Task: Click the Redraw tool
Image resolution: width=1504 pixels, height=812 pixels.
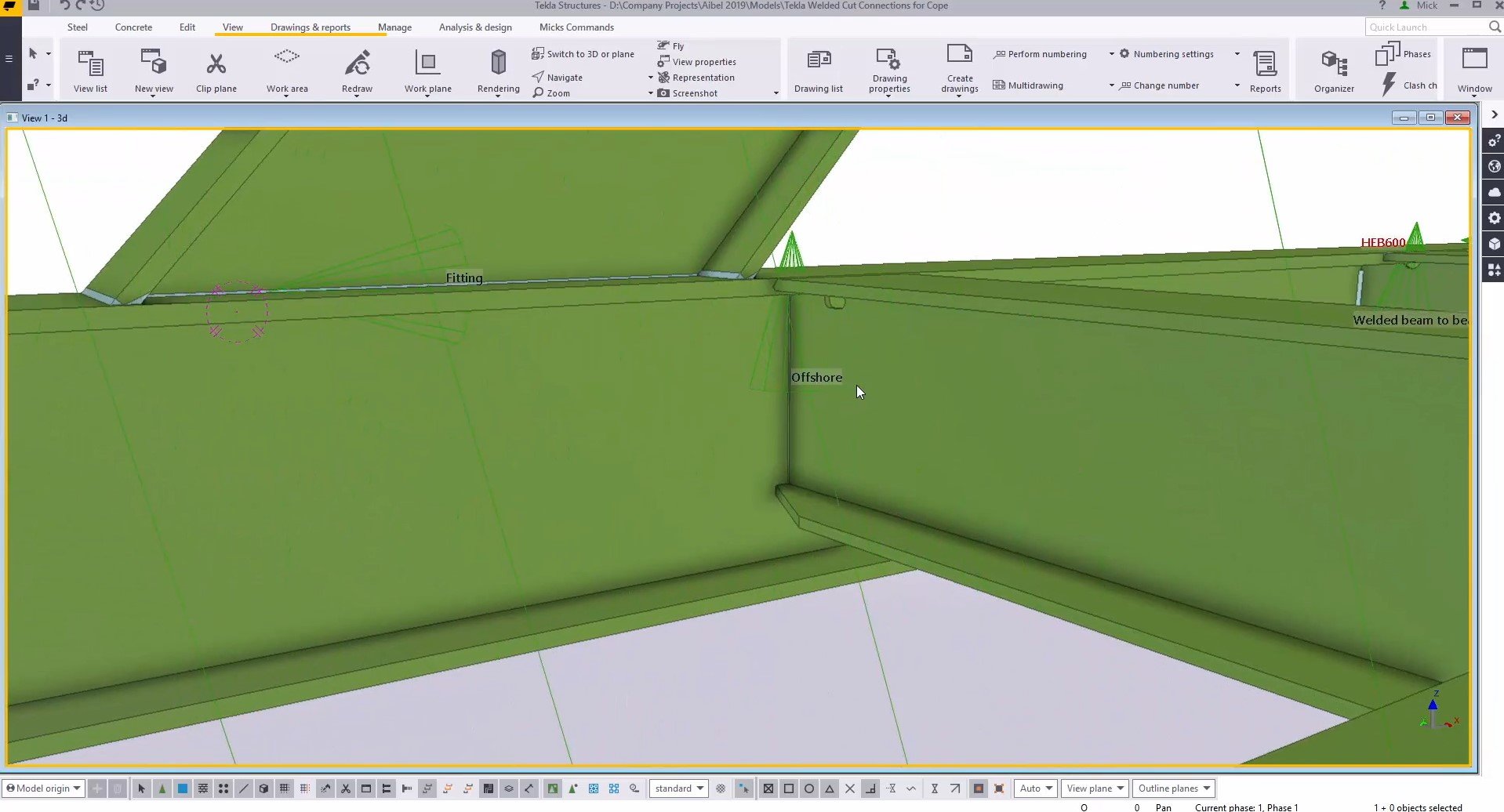Action: (x=357, y=70)
